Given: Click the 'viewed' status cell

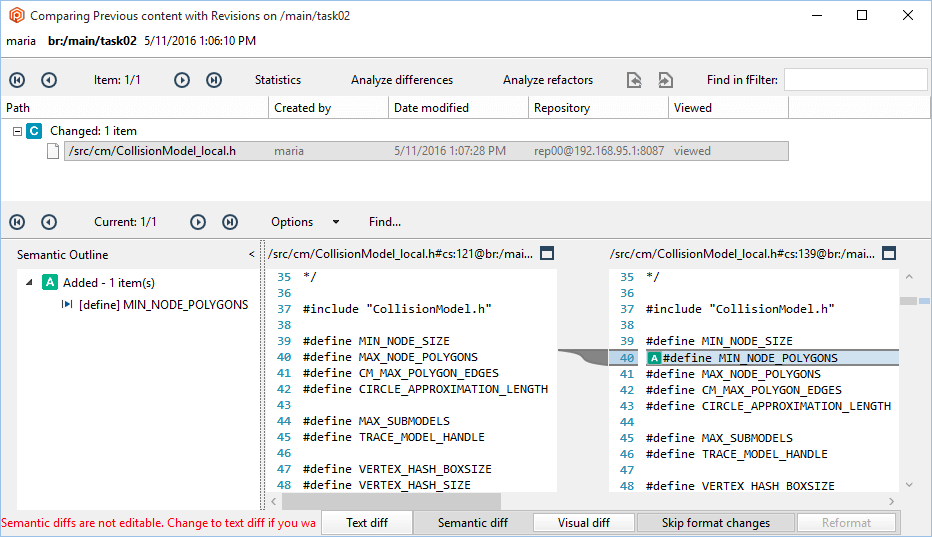Looking at the screenshot, I should 692,151.
